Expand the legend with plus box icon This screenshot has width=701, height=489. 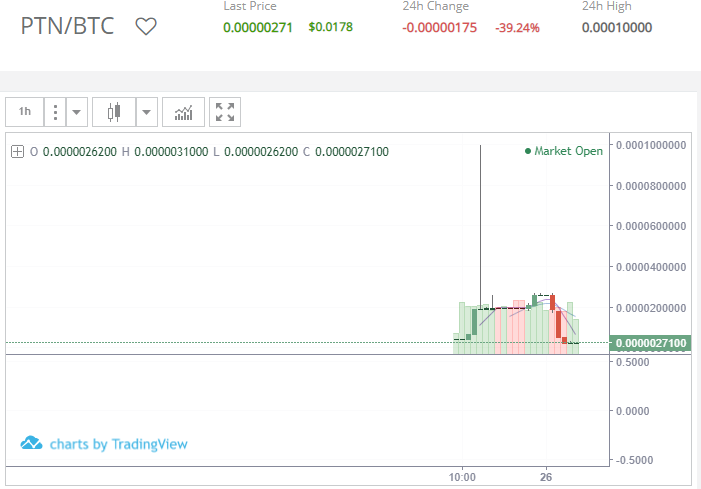(x=17, y=152)
